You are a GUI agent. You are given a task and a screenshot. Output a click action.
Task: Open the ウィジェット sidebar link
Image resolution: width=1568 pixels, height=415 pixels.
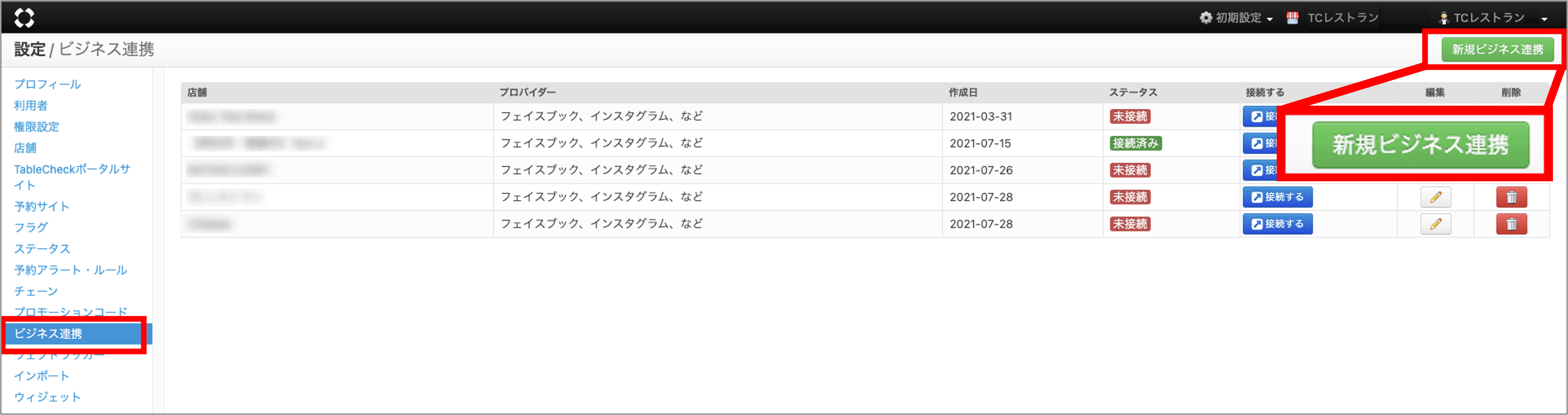click(x=47, y=397)
